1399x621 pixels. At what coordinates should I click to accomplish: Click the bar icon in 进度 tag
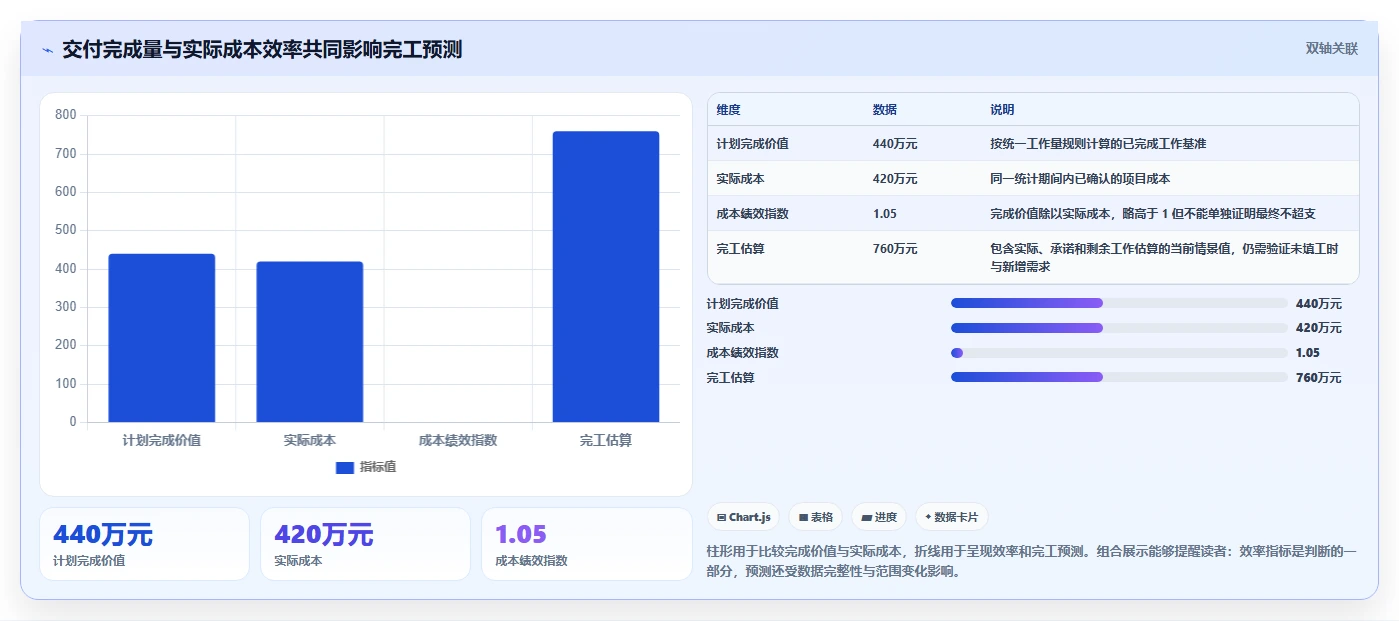coord(866,518)
